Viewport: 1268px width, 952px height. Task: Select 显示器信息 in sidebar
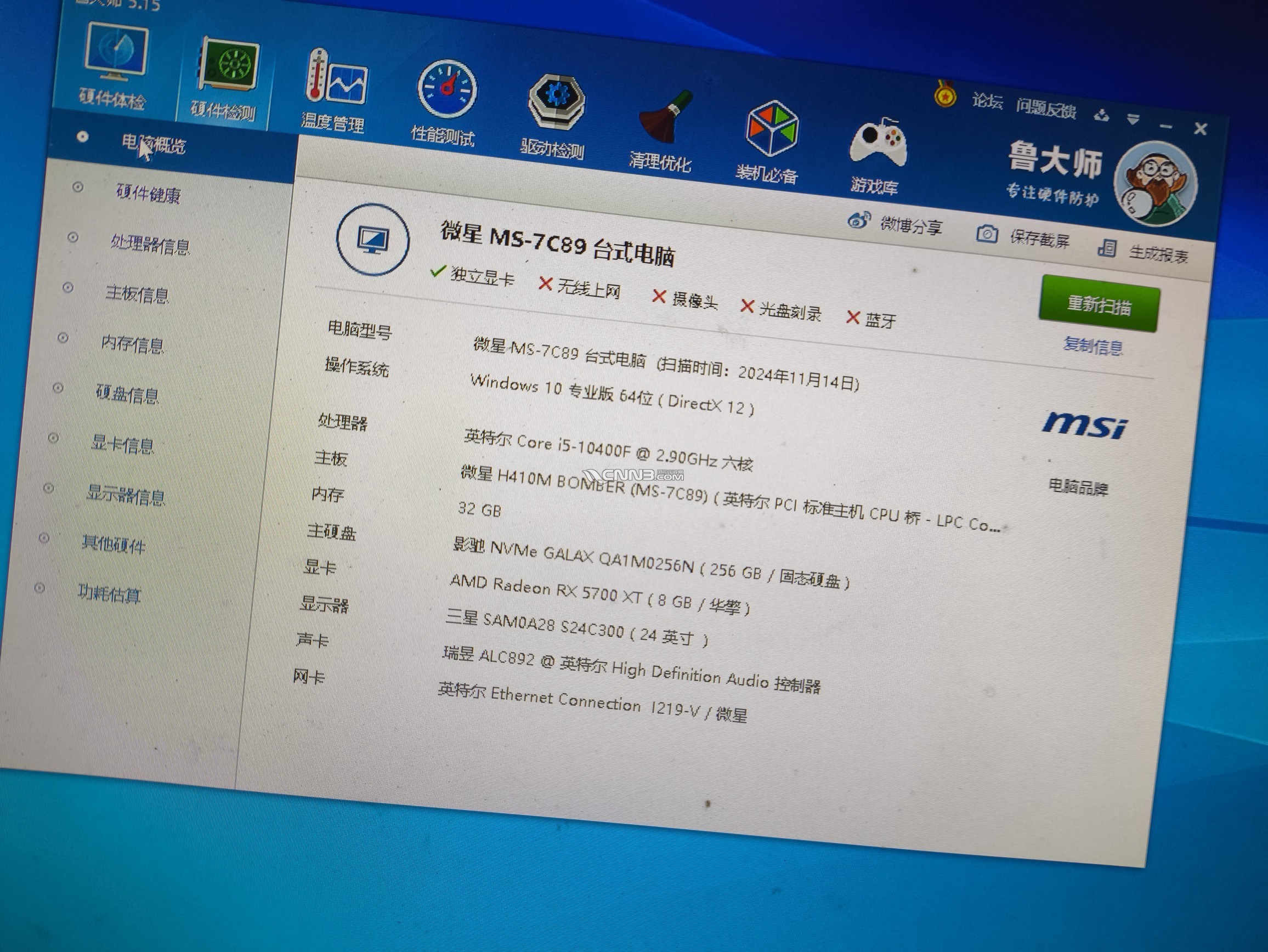(x=126, y=495)
